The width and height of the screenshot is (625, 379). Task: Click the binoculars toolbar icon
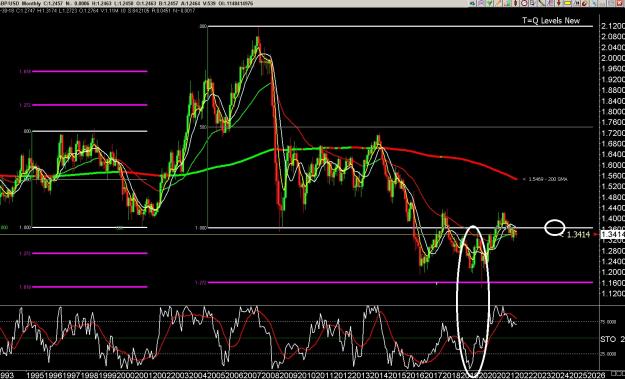coord(576,3)
